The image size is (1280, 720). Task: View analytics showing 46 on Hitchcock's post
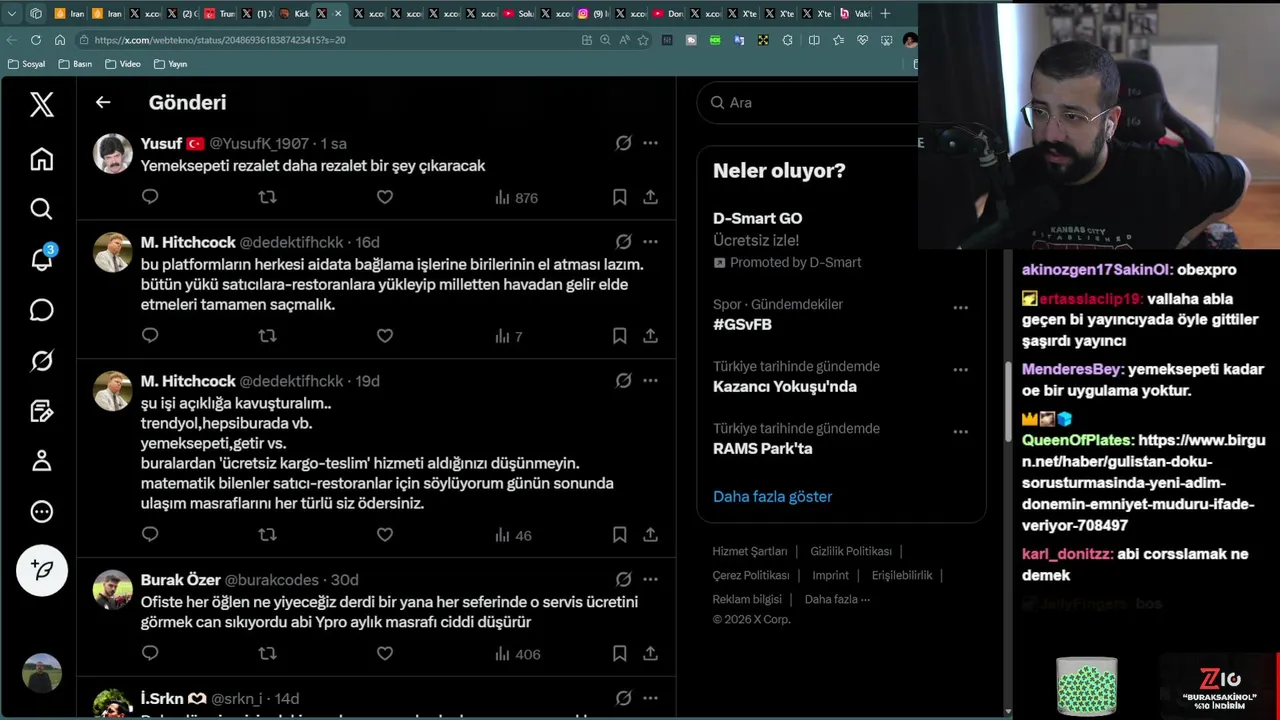click(x=513, y=536)
